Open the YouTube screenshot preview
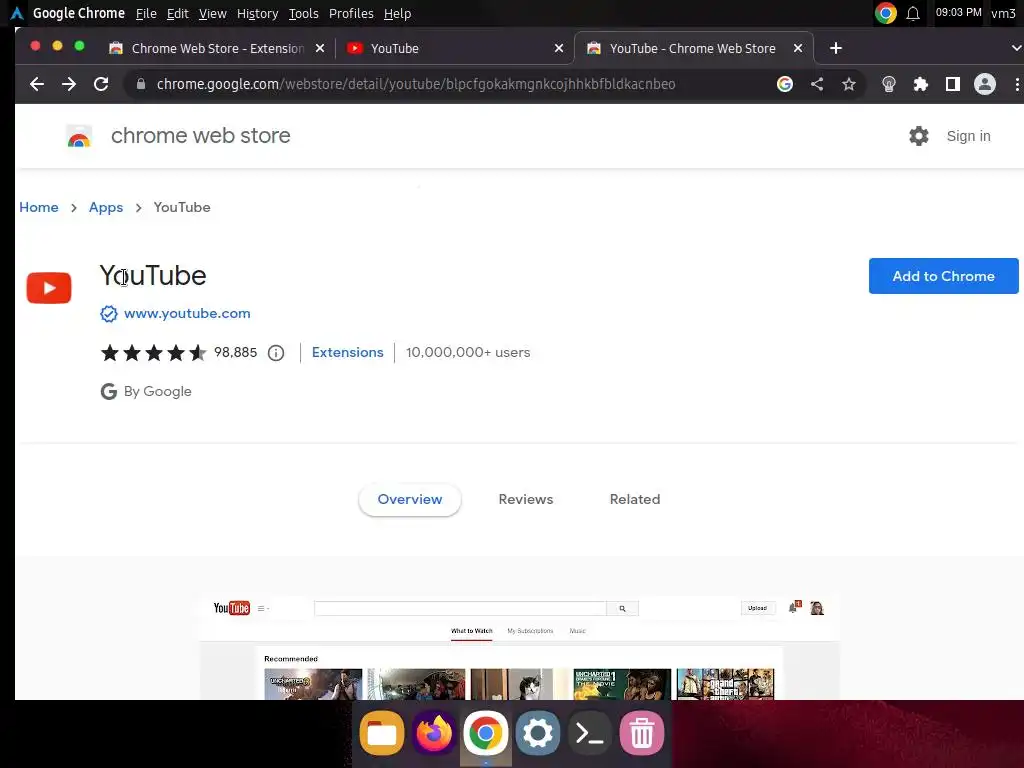Image resolution: width=1024 pixels, height=768 pixels. click(x=519, y=647)
